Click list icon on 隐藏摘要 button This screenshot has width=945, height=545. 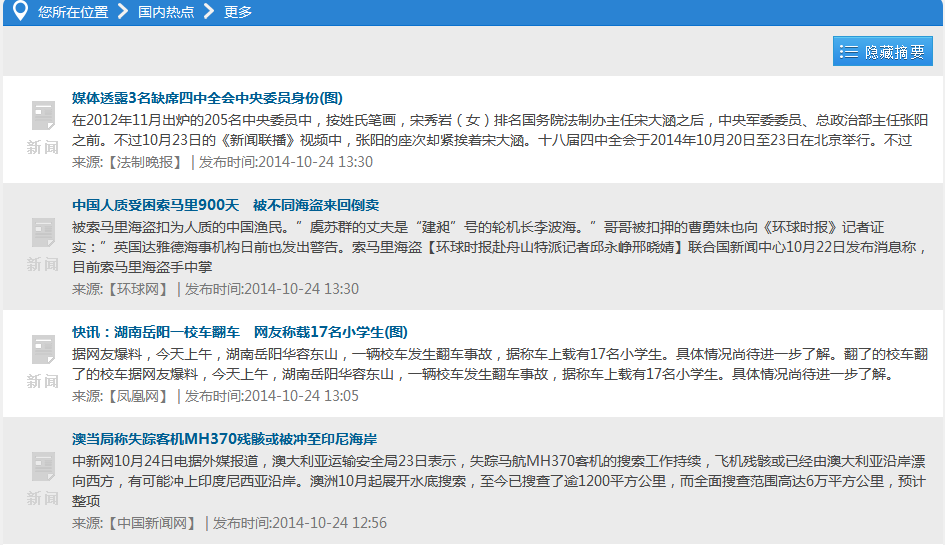coord(849,52)
